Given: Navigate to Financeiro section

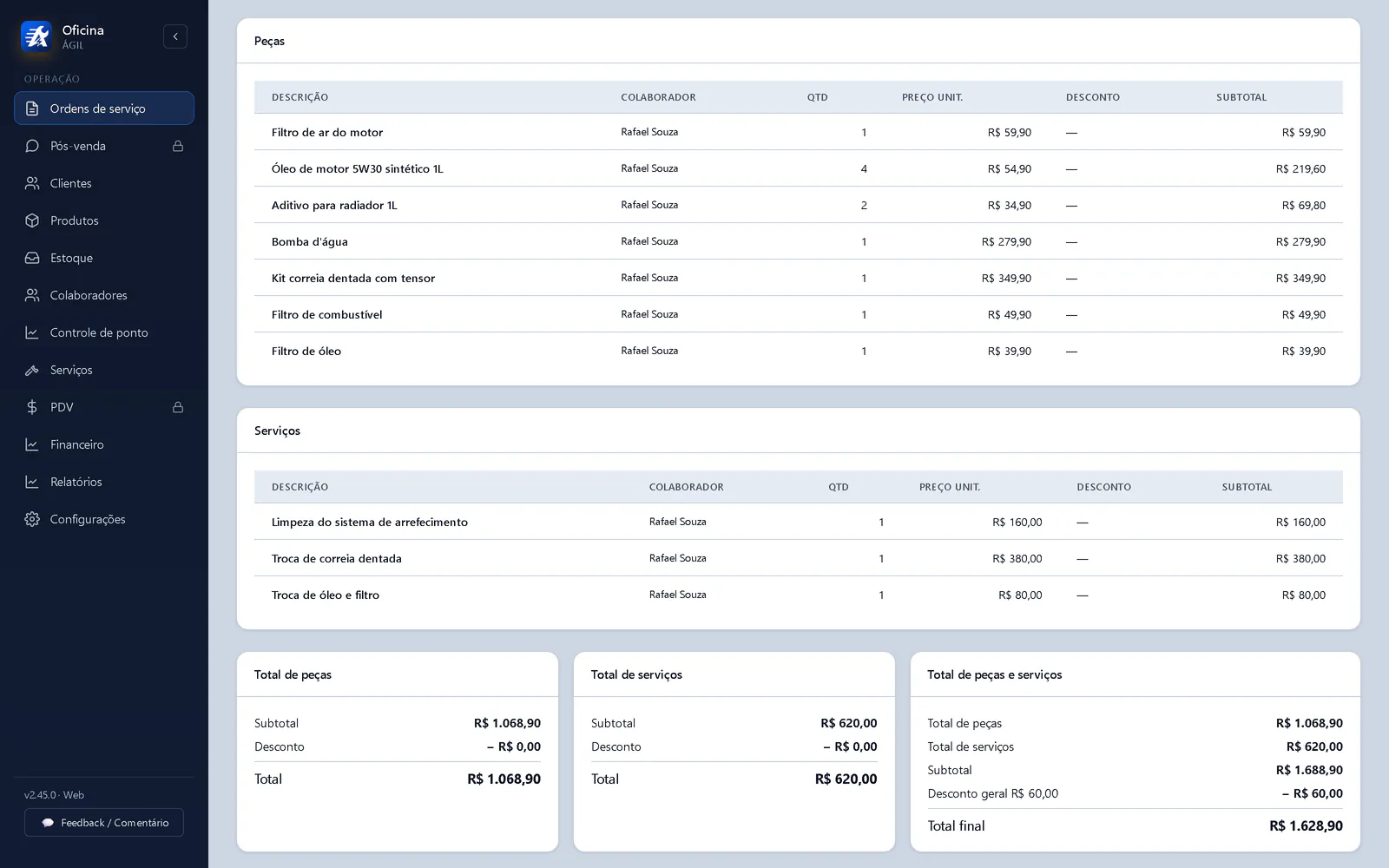Looking at the screenshot, I should 104,444.
